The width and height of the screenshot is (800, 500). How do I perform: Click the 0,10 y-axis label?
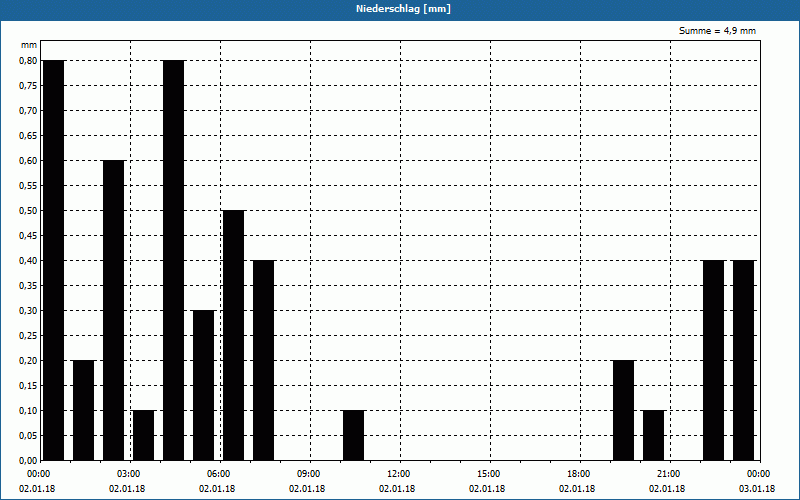28,411
